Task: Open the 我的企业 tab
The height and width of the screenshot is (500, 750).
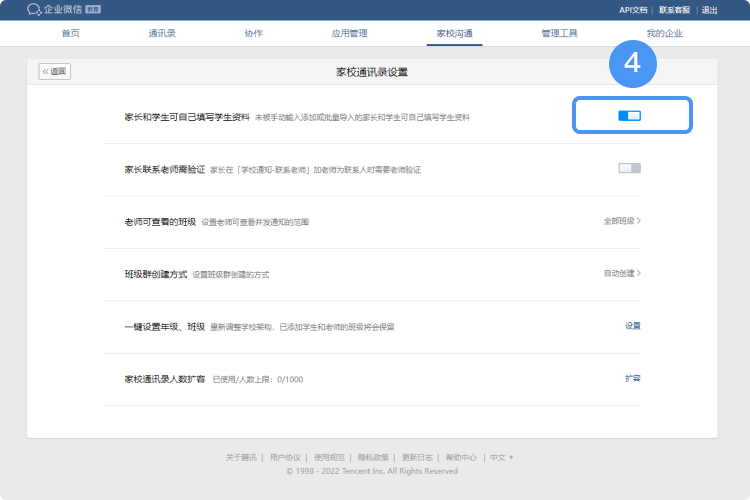Action: [664, 33]
